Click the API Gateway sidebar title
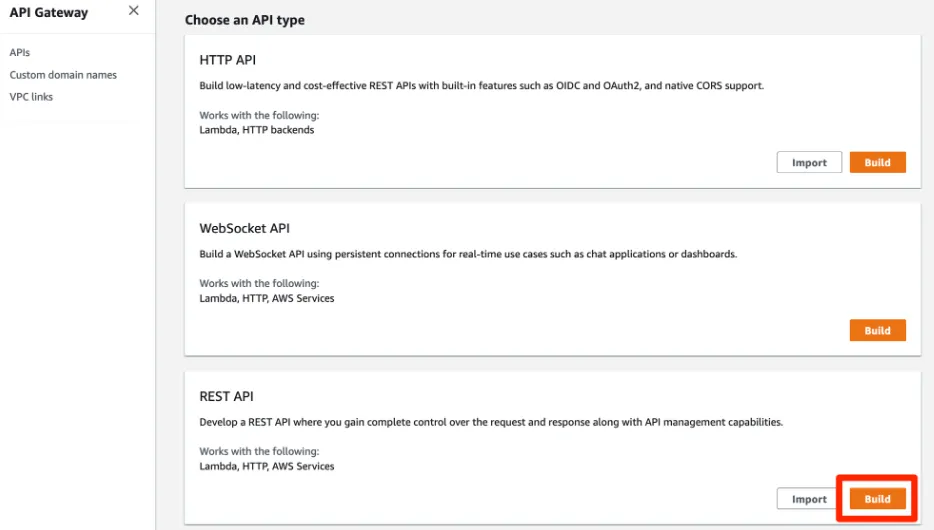The height and width of the screenshot is (530, 934). (49, 13)
